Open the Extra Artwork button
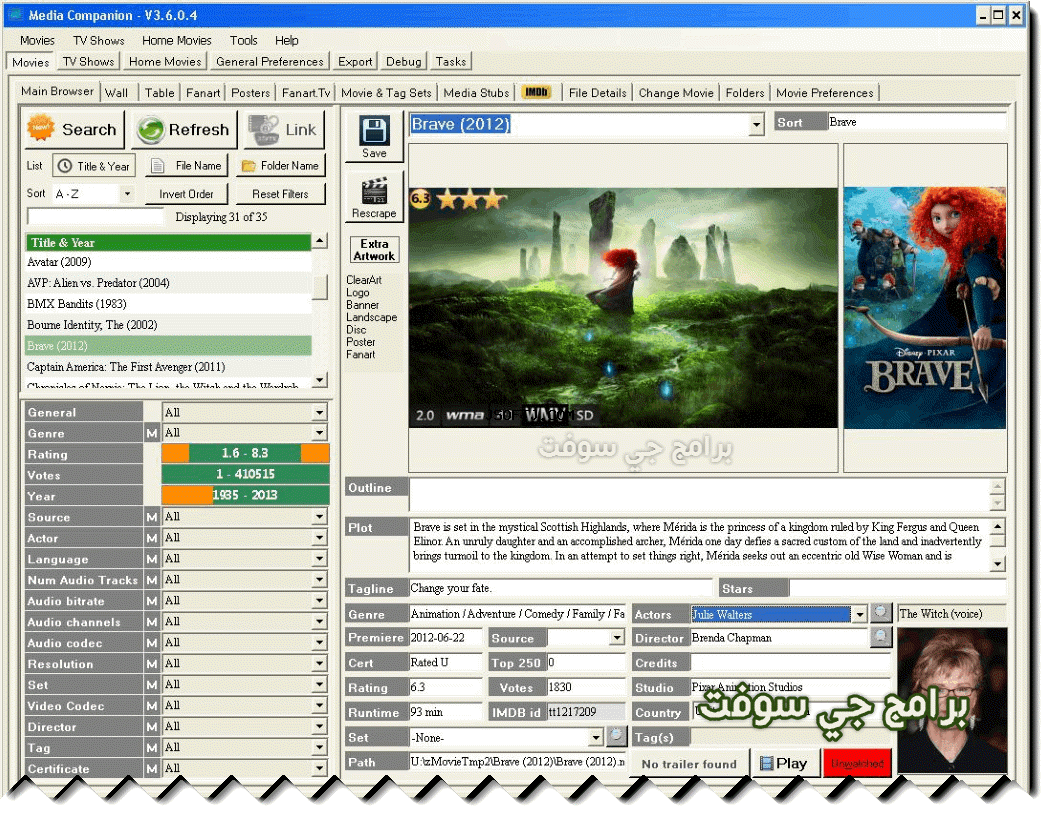1060x830 pixels. (x=374, y=249)
